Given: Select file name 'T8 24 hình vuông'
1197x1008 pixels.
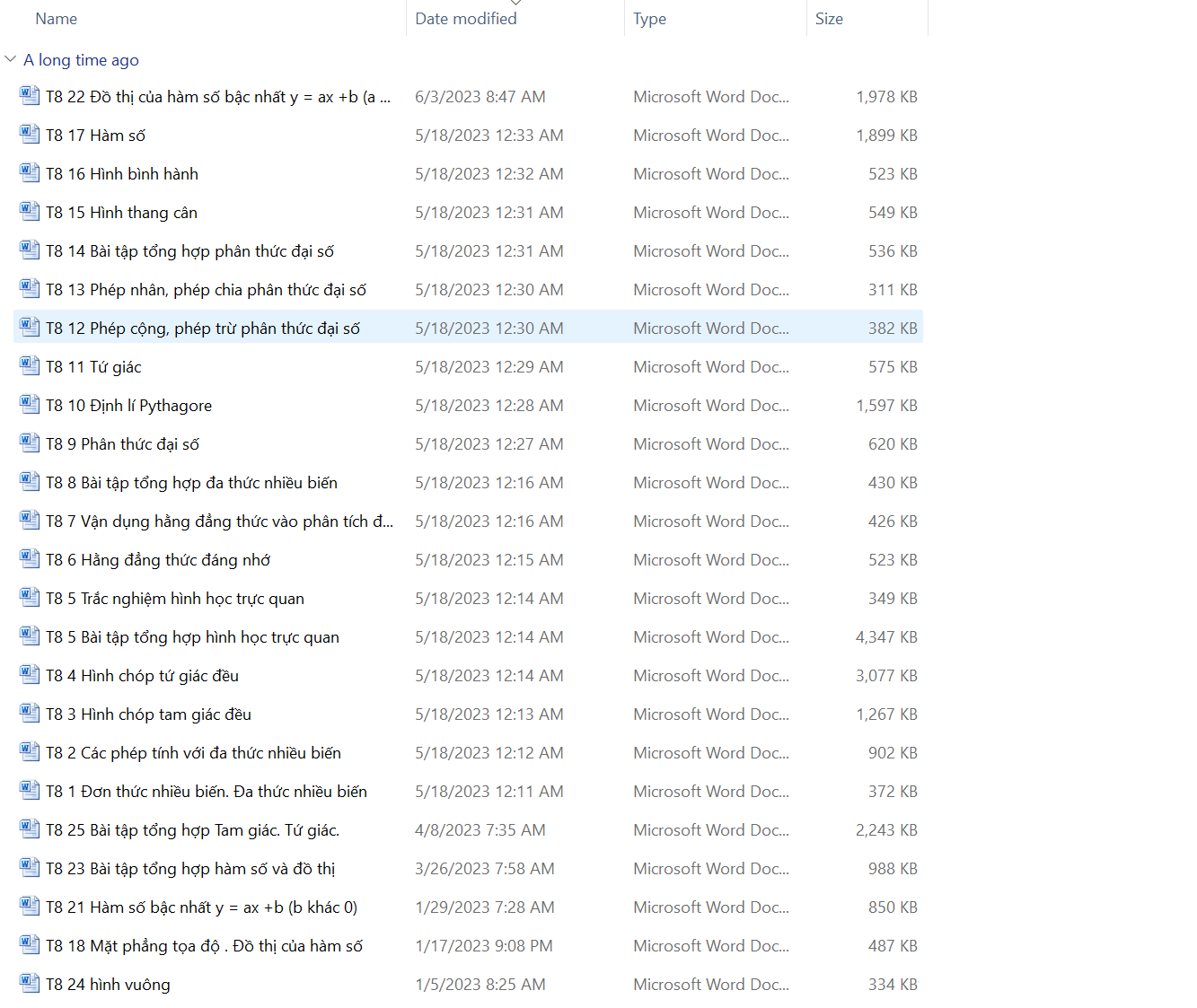Looking at the screenshot, I should [x=108, y=985].
